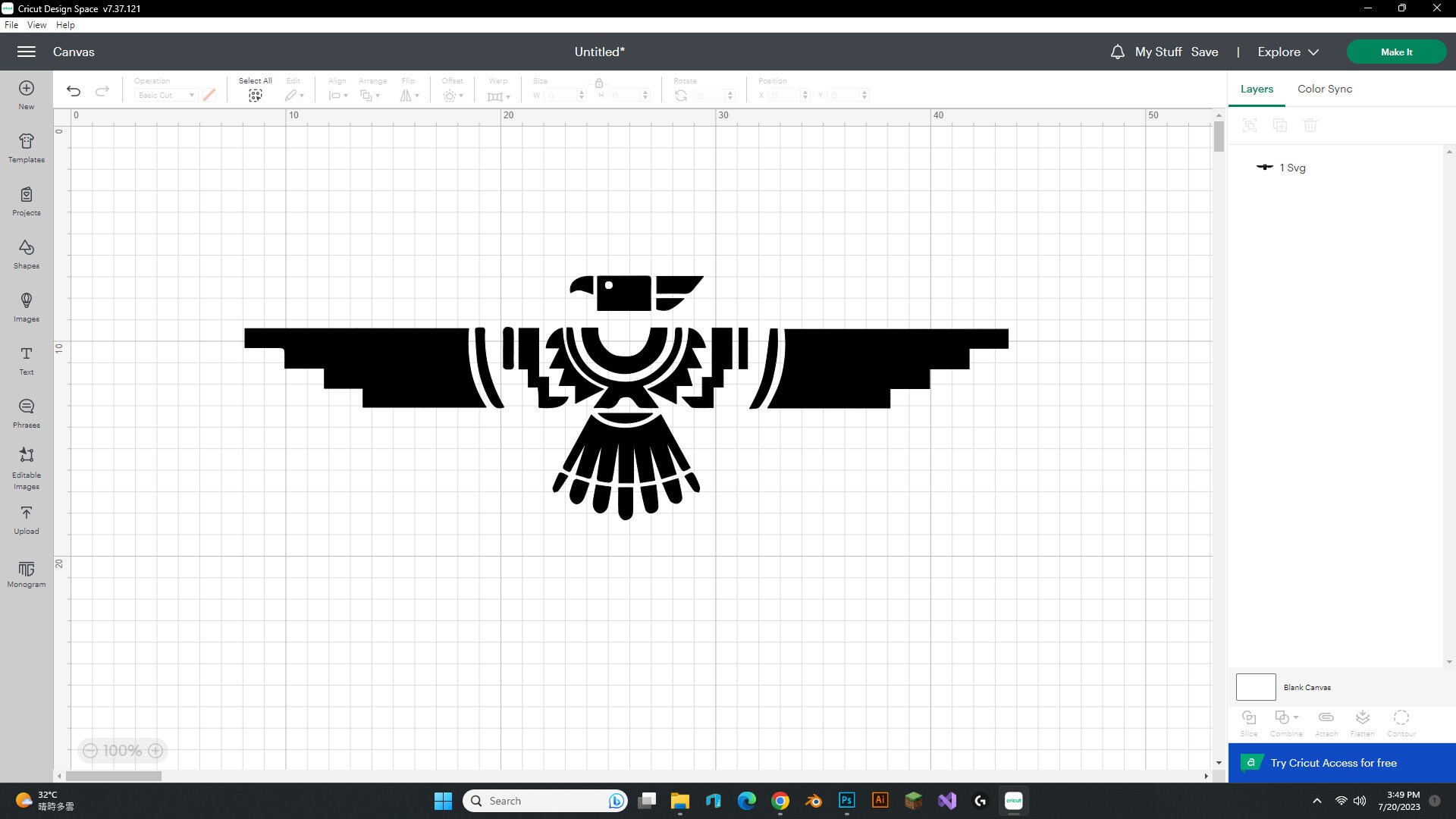Toggle the size aspect ratio lock

click(599, 83)
